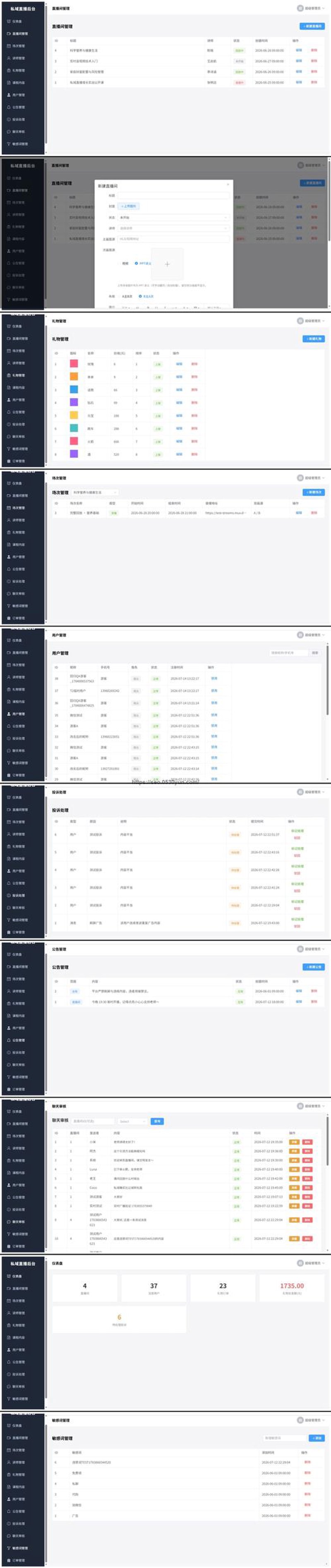Click 搜索 button on 用户管理 page
This screenshot has height=1568, width=331.
click(315, 653)
